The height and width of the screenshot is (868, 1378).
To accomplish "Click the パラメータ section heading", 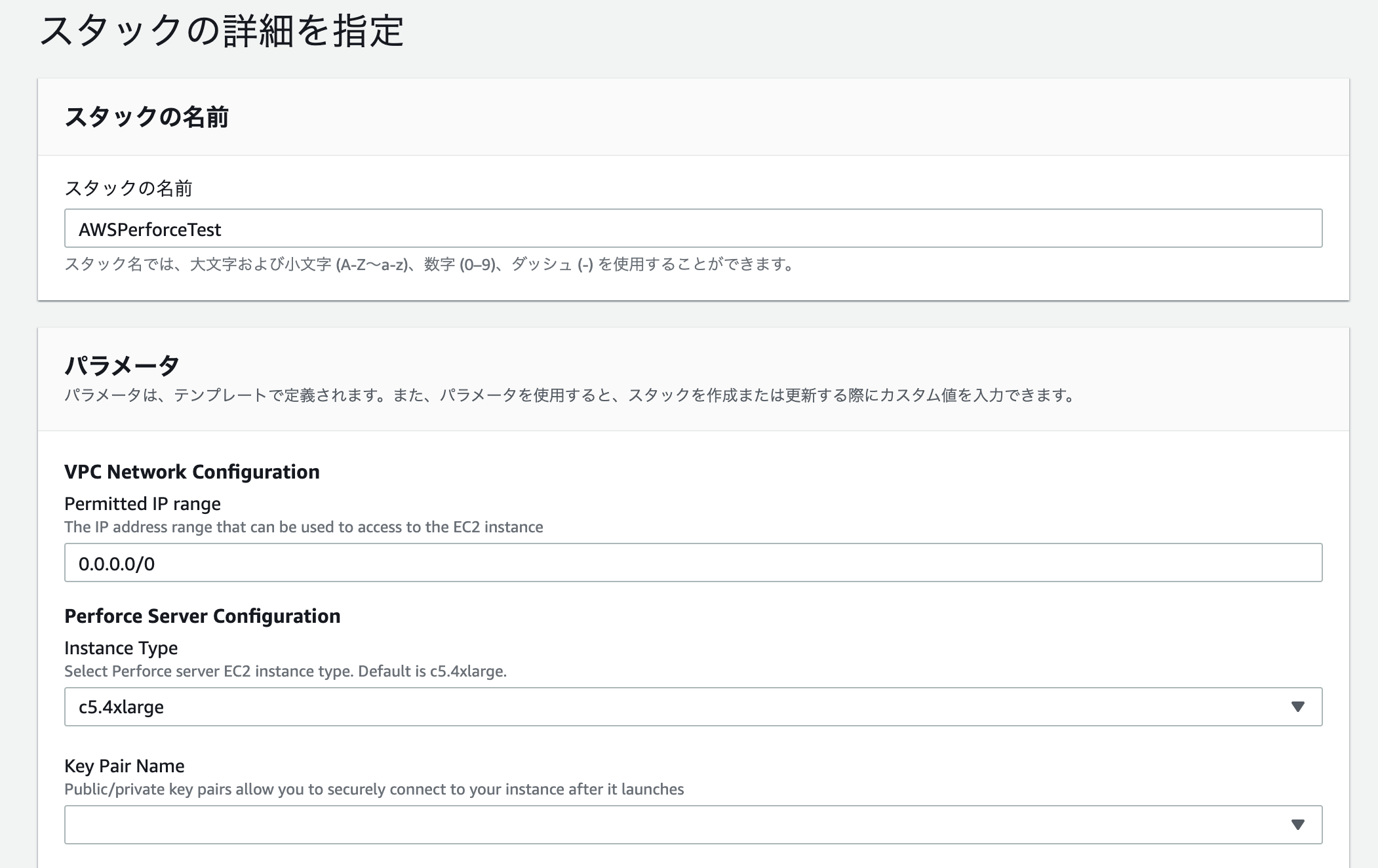I will pos(122,365).
